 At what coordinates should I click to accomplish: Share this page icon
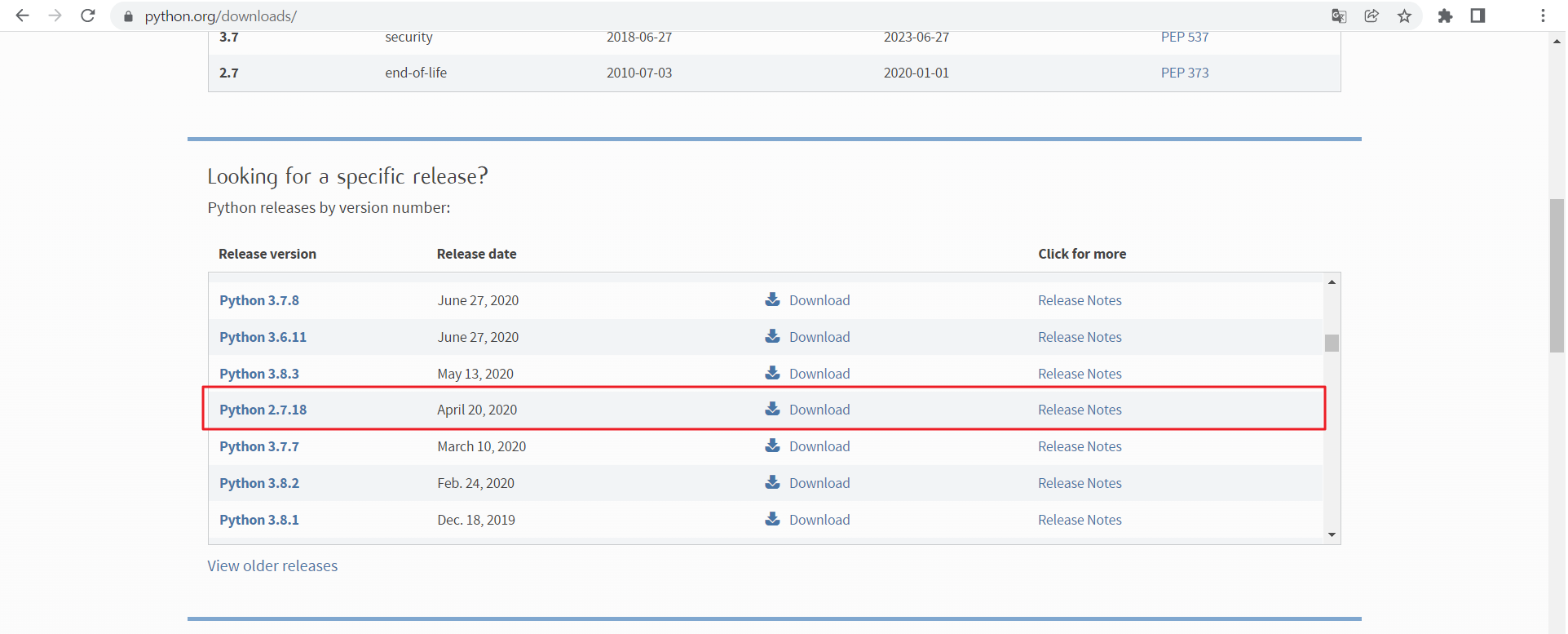pos(1371,16)
